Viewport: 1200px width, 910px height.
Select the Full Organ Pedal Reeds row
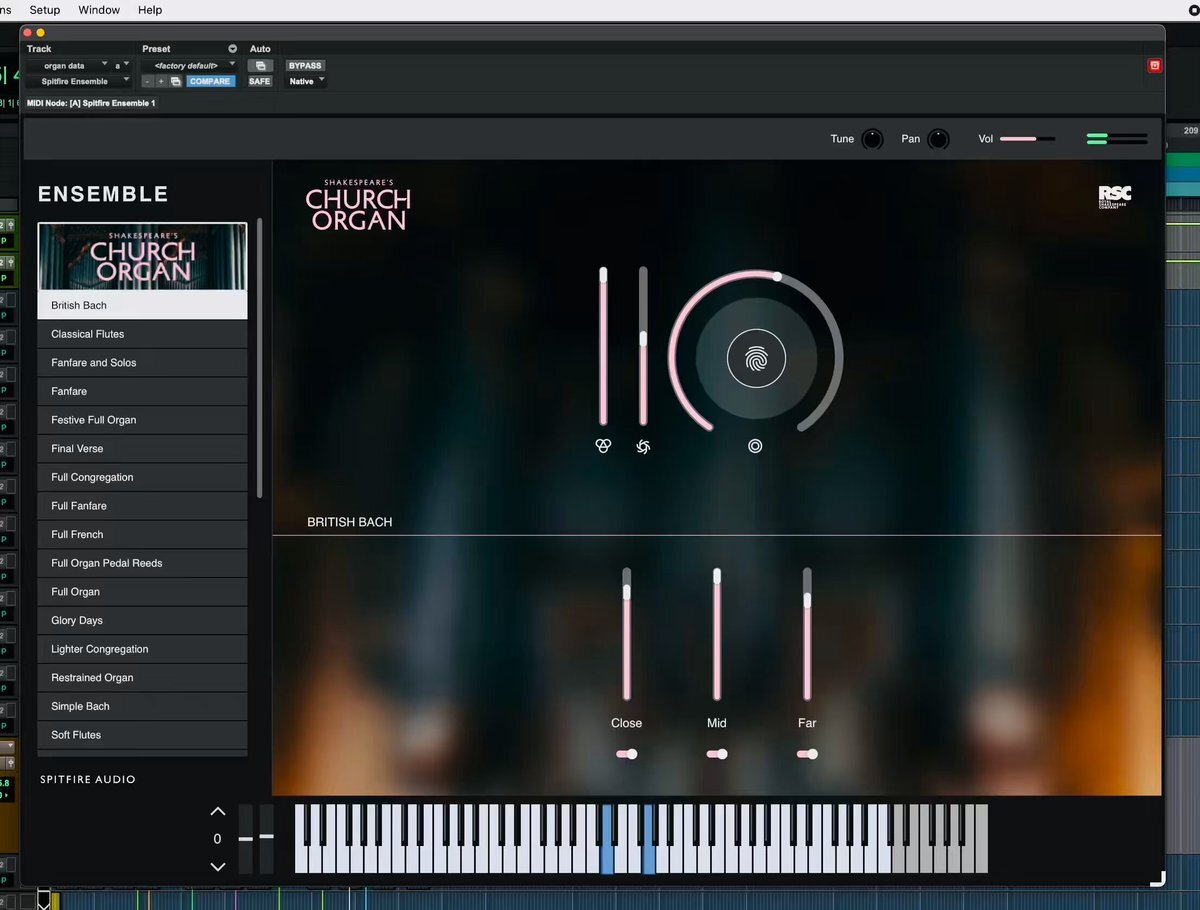[142, 563]
